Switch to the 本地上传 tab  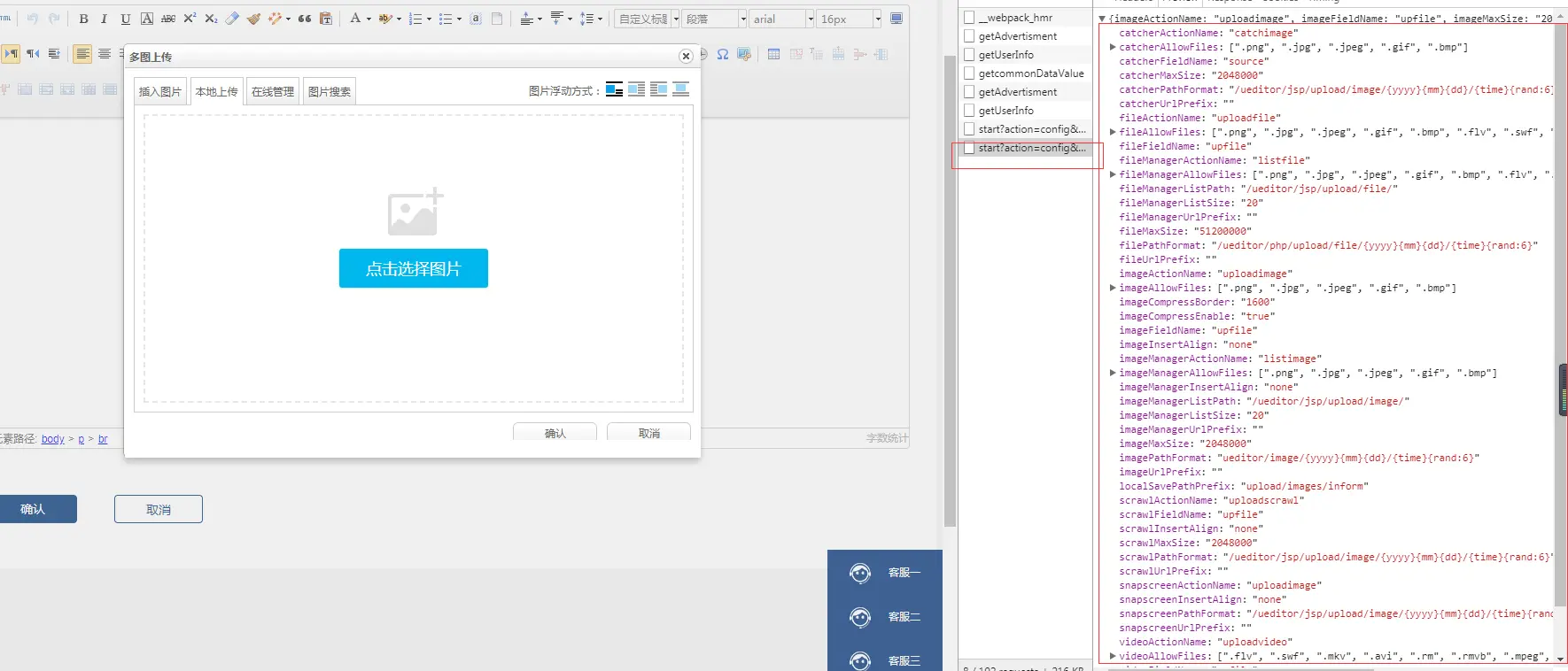[217, 91]
